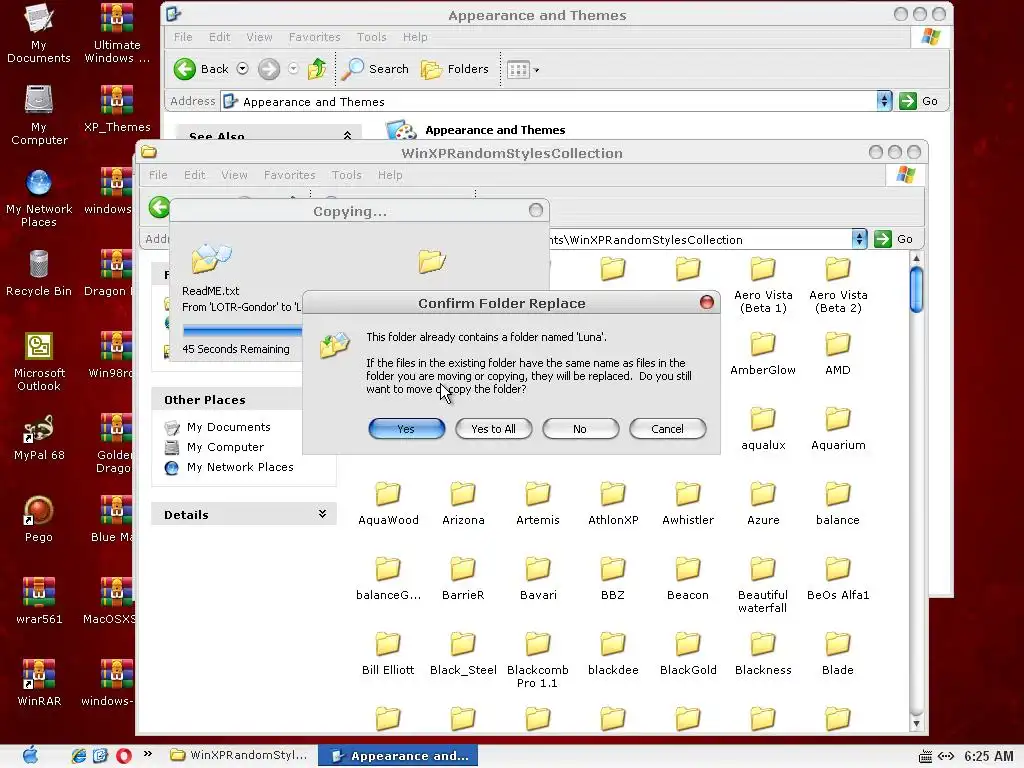Cancel the Confirm Folder Replace dialog
This screenshot has width=1024, height=768.
pyautogui.click(x=667, y=429)
